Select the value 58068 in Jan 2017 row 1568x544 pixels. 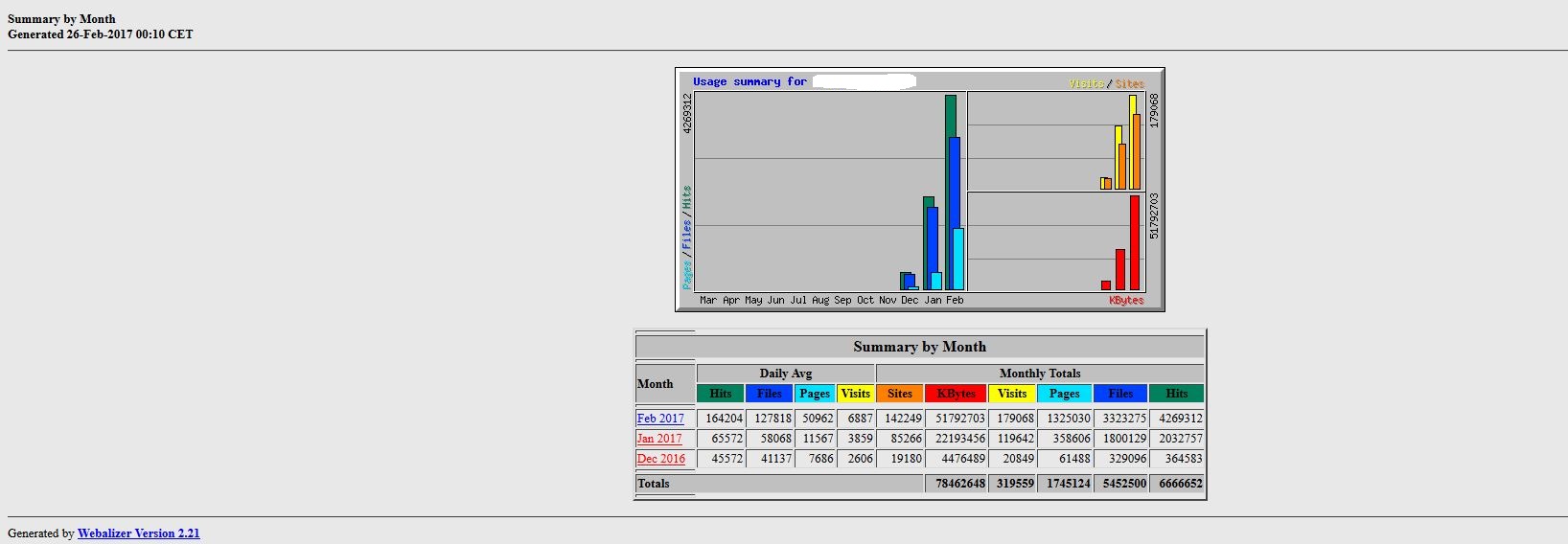tap(776, 439)
